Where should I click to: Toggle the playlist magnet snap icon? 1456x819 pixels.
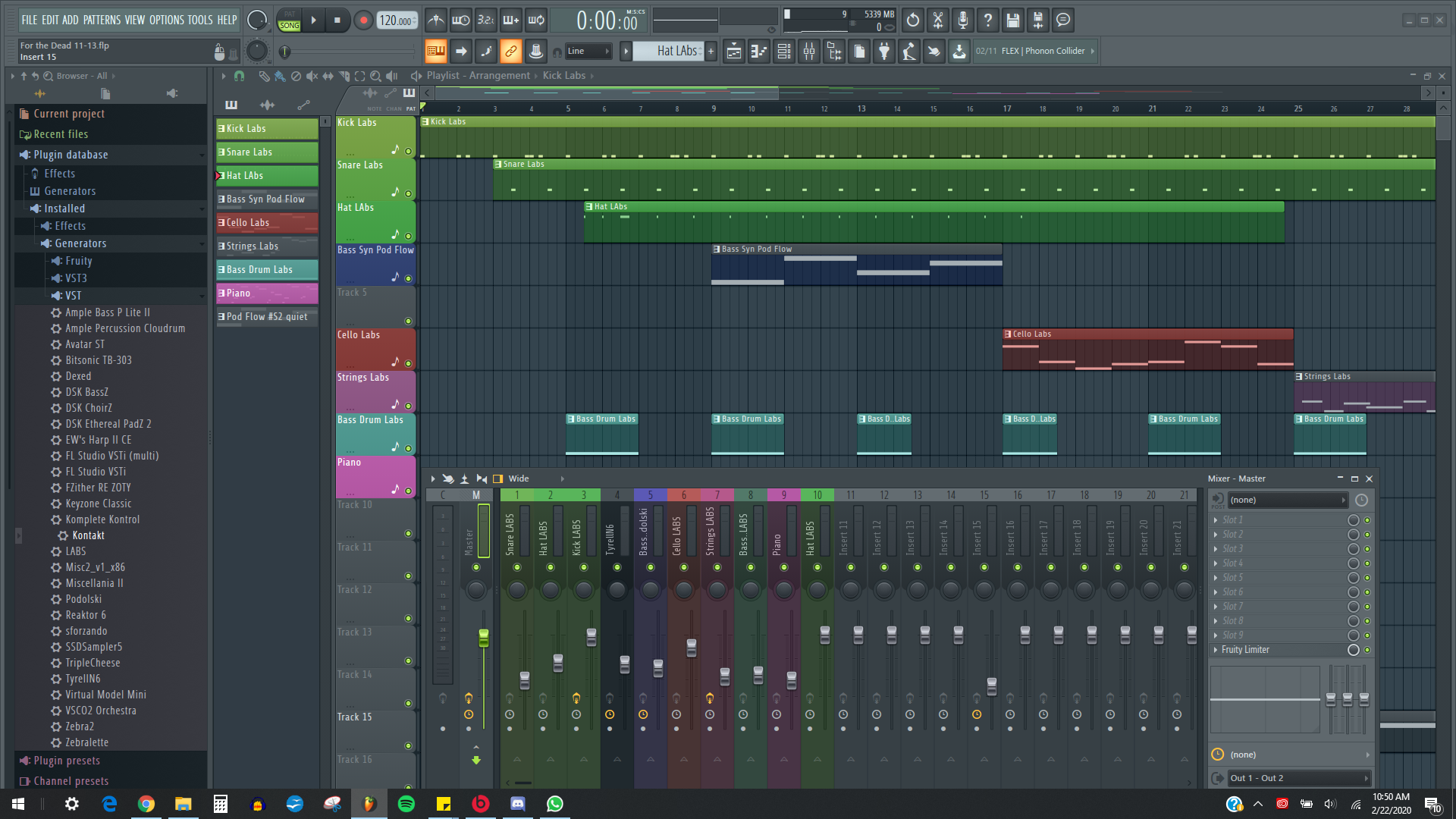pyautogui.click(x=239, y=76)
